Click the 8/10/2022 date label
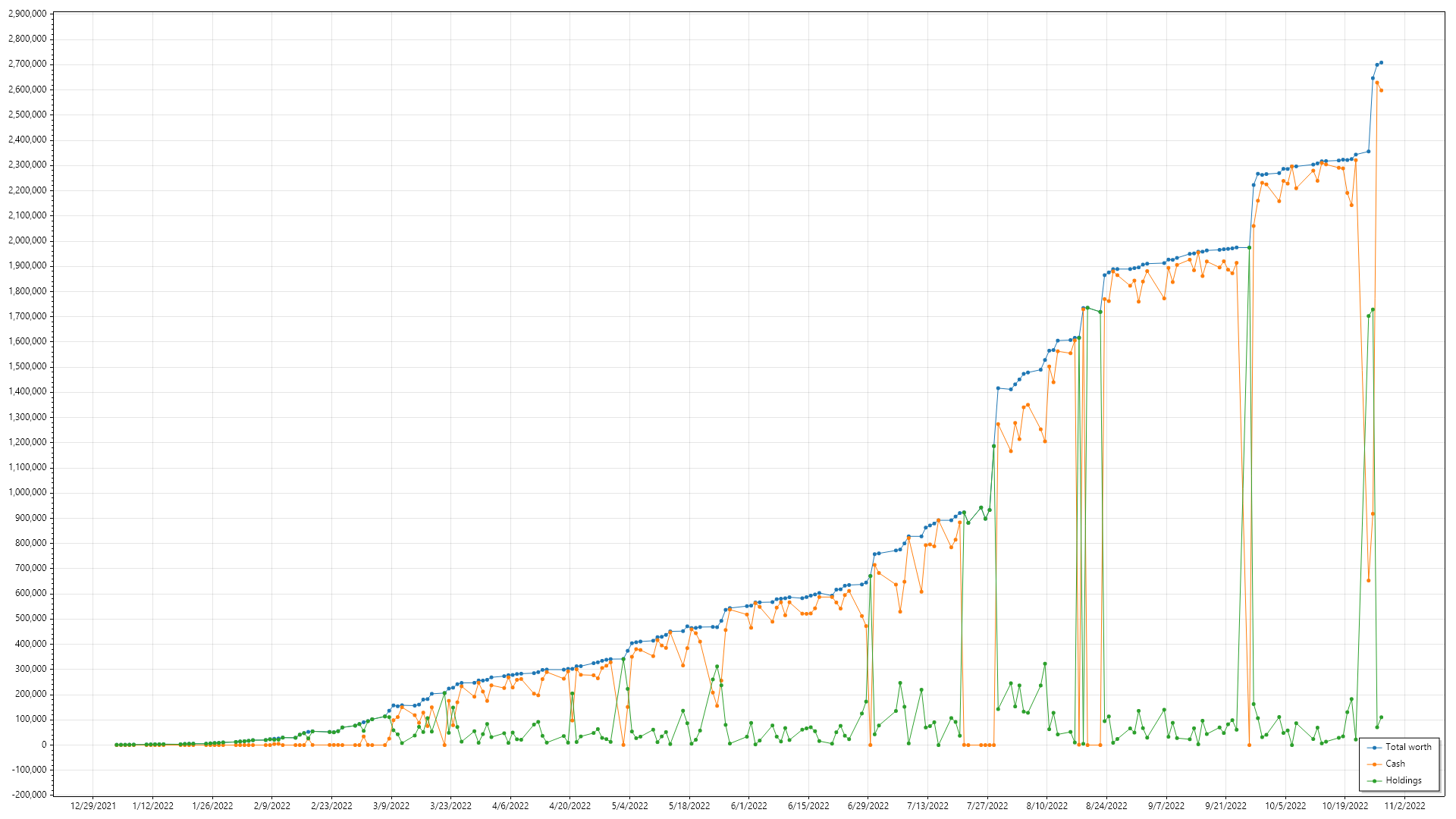1456x819 pixels. (x=1046, y=806)
